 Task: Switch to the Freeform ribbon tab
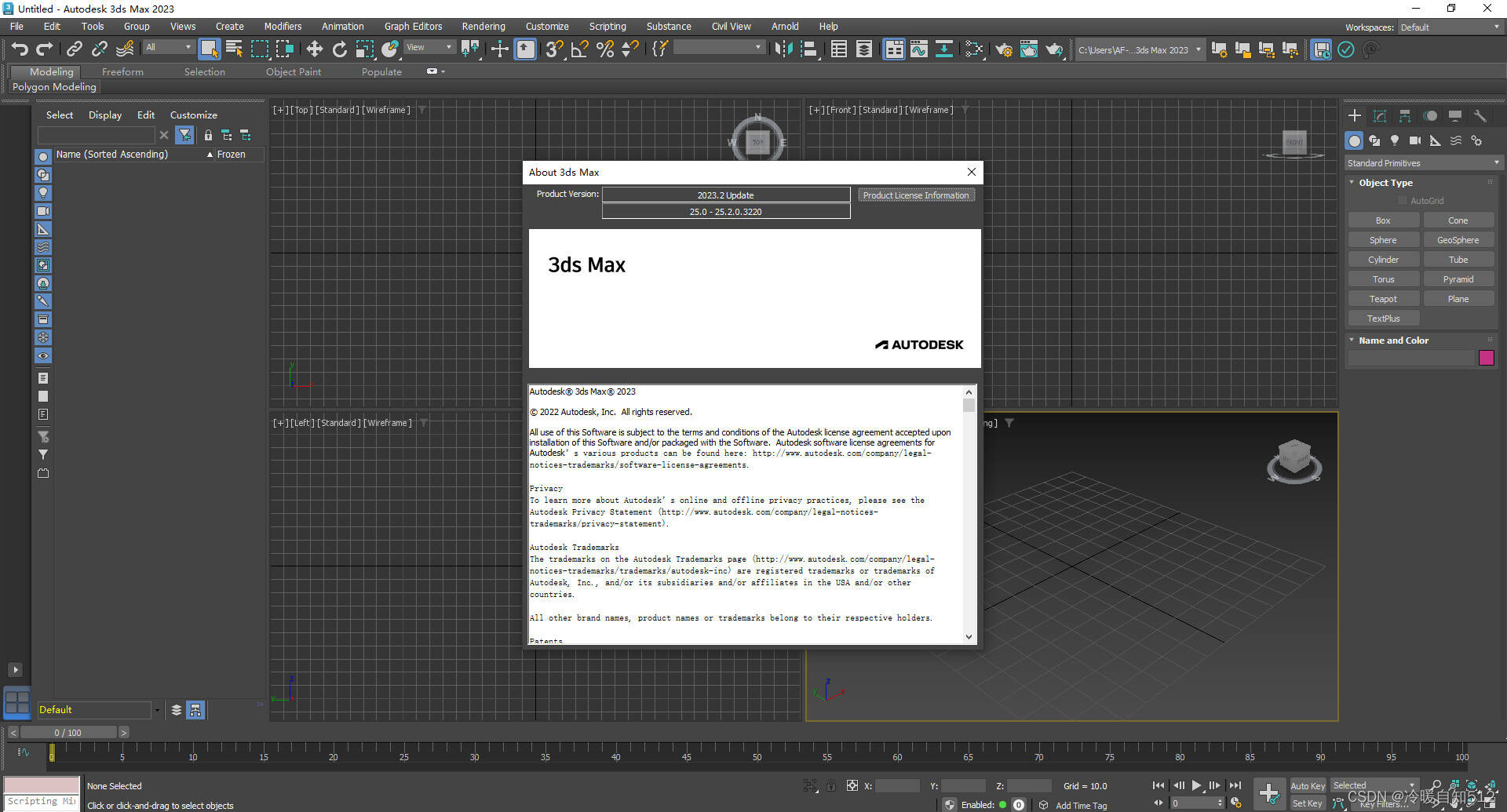122,71
